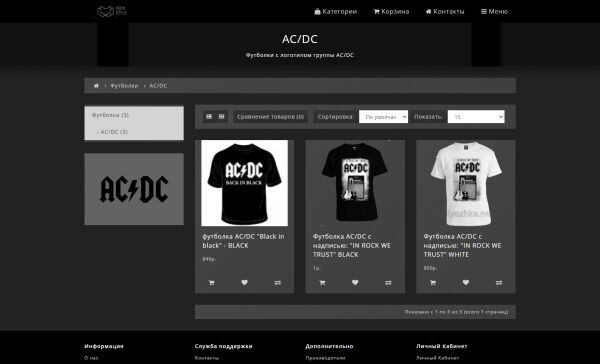
Task: Open IN ROCK WE TRUST BLACK product title
Action: click(x=352, y=245)
